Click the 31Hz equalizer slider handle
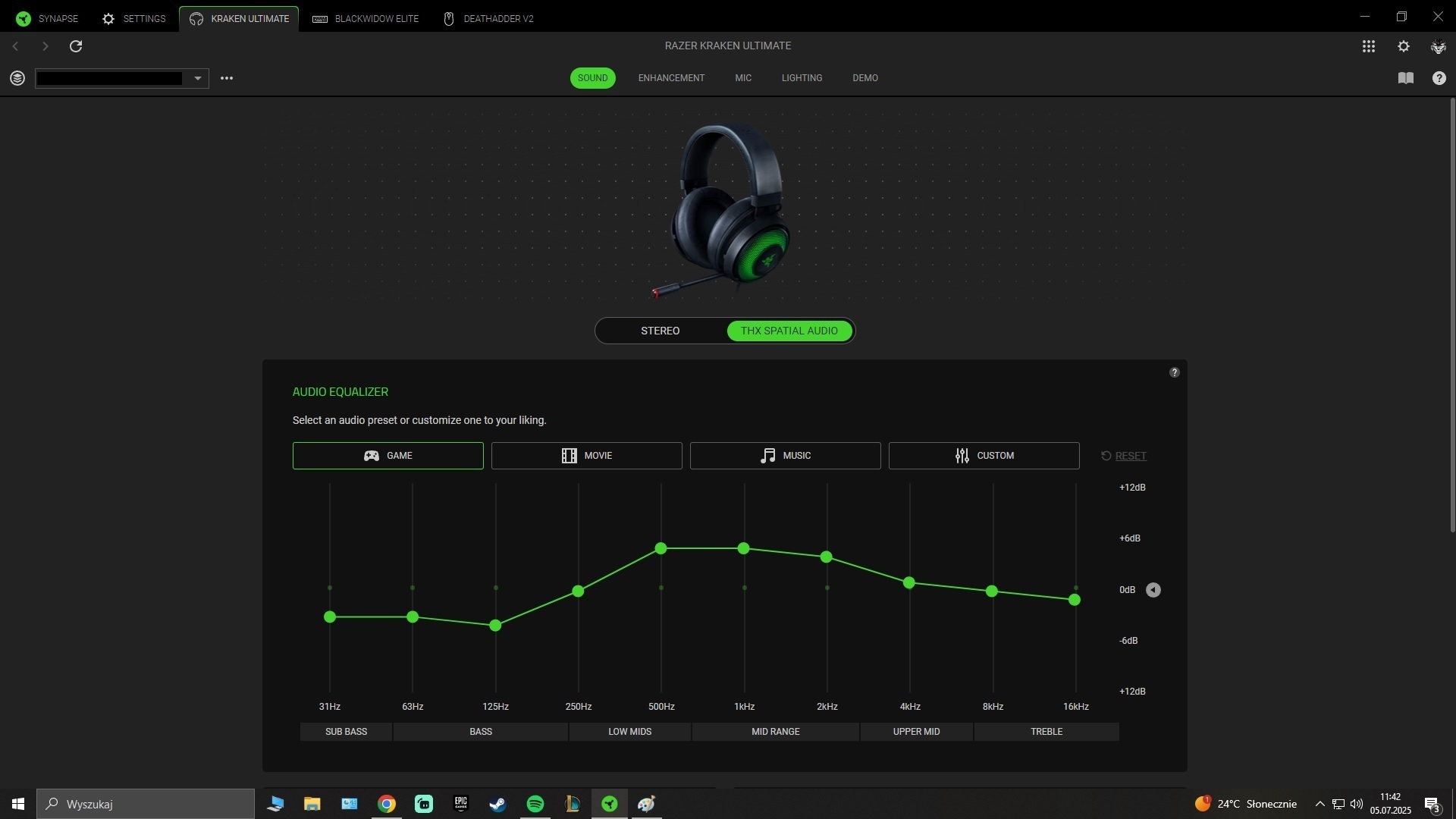Screen dimensions: 1456x819 (x=329, y=617)
